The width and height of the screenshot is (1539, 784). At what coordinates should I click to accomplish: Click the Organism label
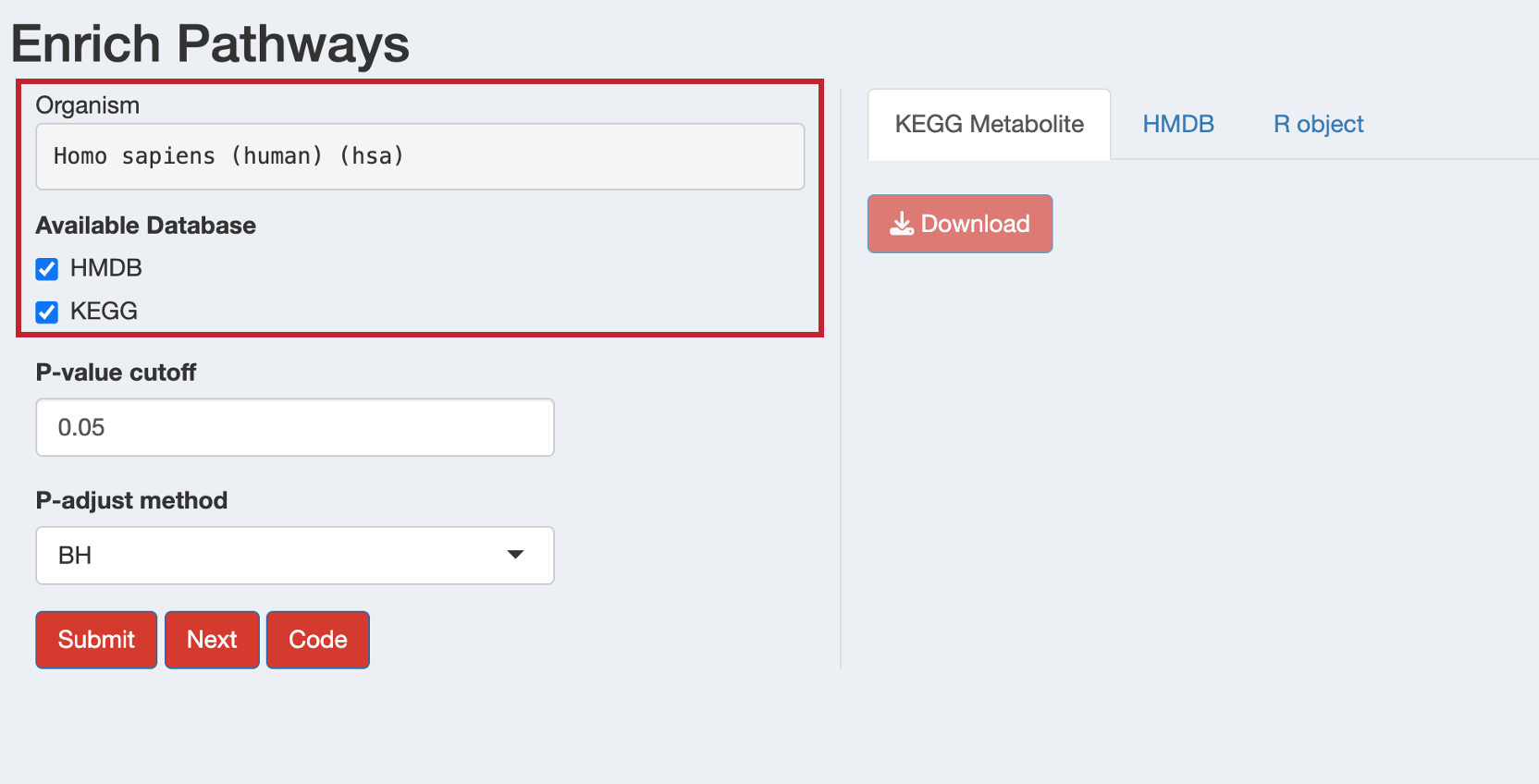[x=88, y=105]
